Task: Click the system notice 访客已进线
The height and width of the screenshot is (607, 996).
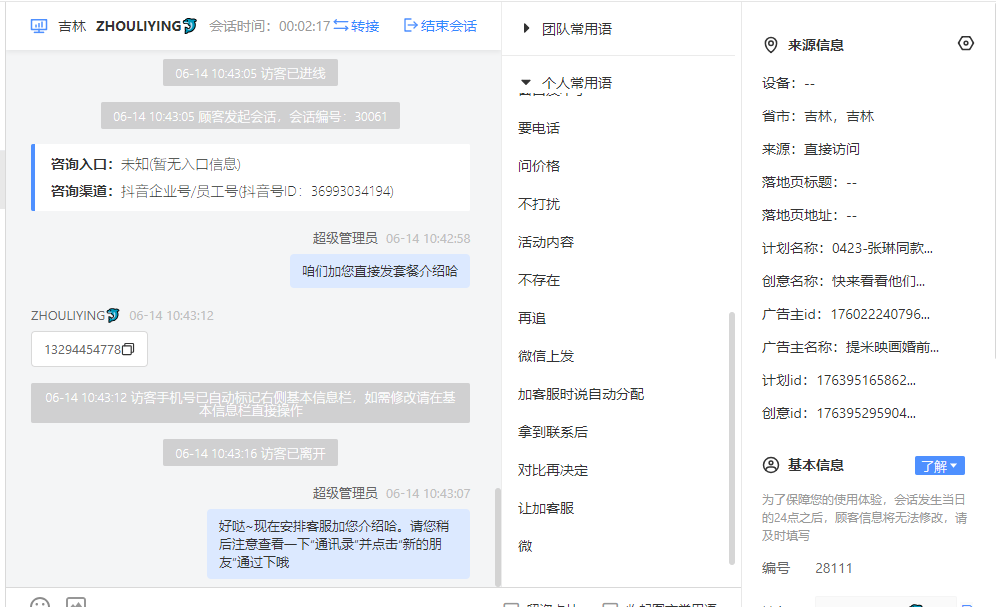Action: 250,73
